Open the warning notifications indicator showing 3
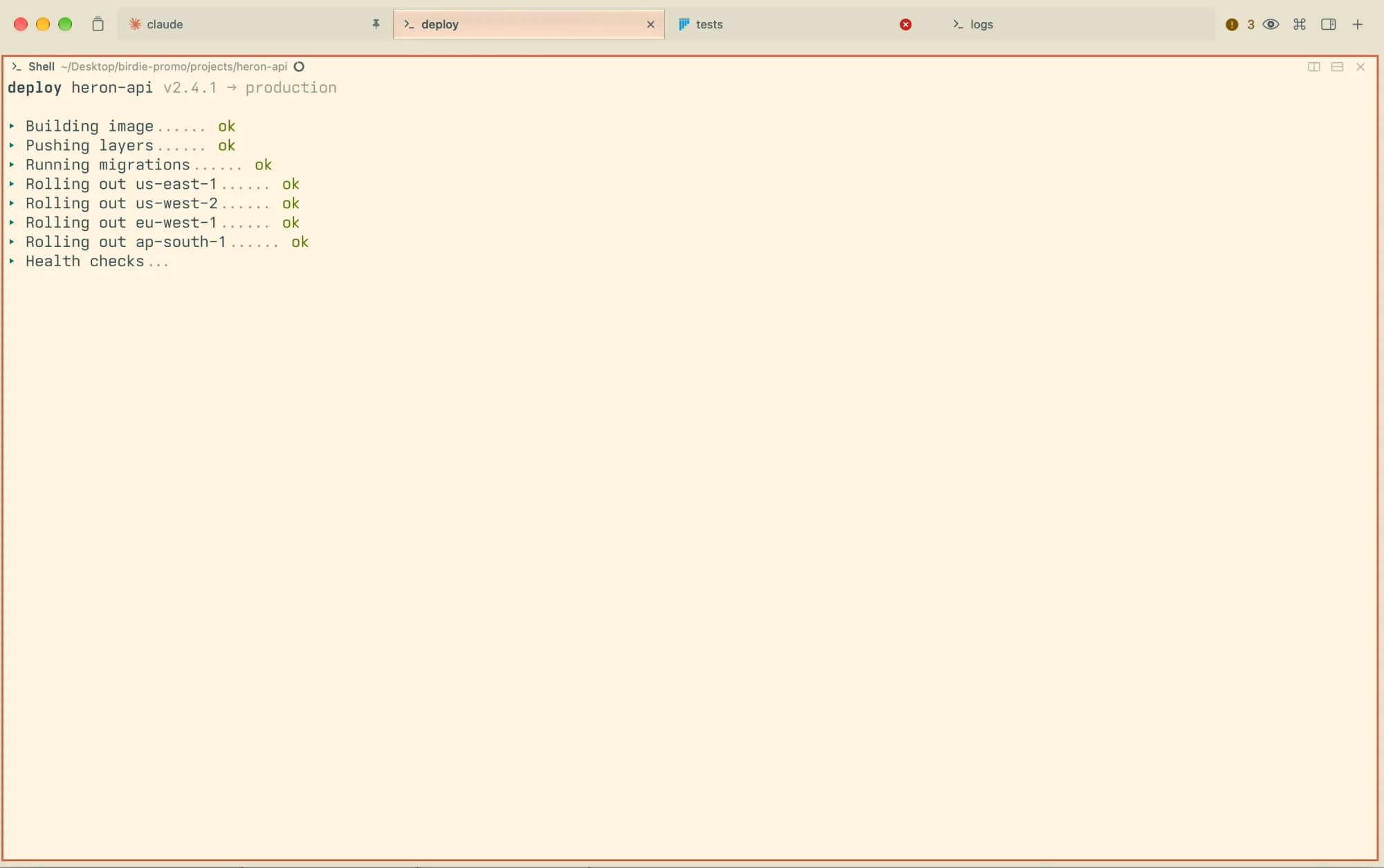Screen dimensions: 1384x868 1239,24
